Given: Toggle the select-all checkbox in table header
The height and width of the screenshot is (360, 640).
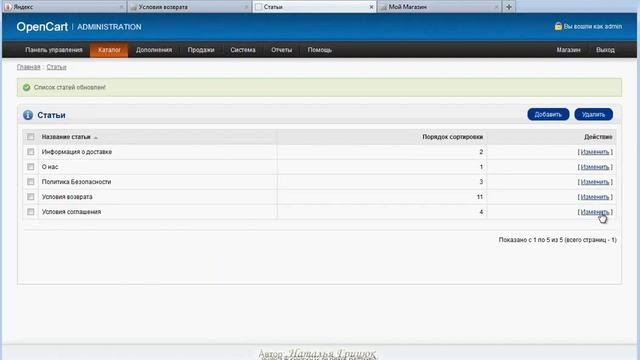Looking at the screenshot, I should point(31,137).
